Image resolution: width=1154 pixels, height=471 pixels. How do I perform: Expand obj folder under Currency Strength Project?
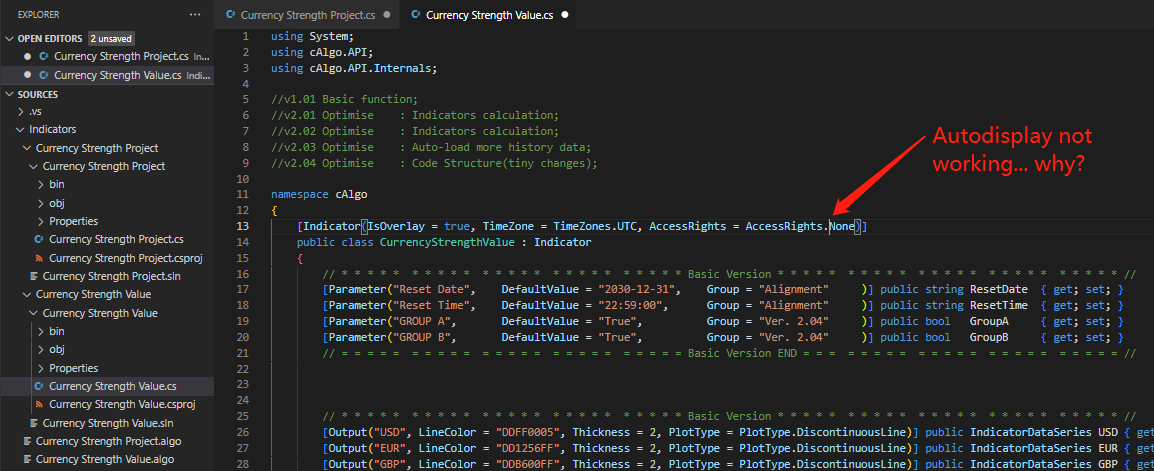pos(41,203)
